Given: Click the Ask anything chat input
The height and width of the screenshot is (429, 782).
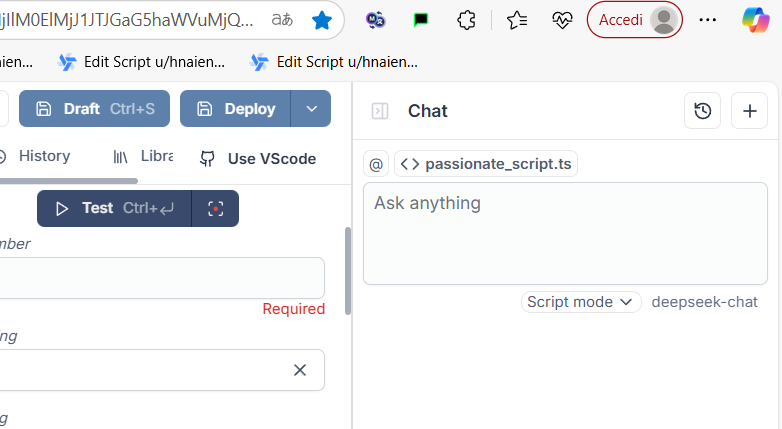Looking at the screenshot, I should [x=565, y=233].
